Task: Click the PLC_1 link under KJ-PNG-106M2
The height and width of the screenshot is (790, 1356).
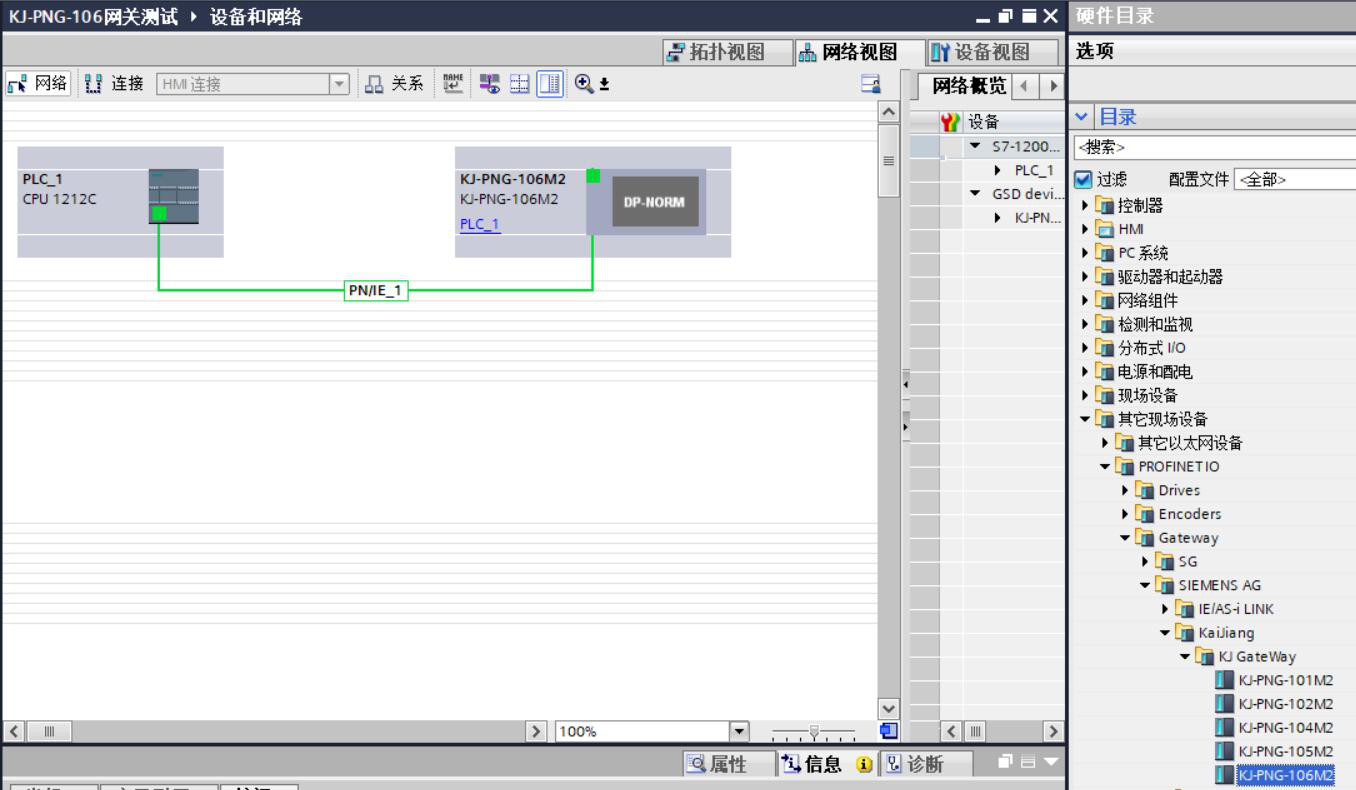Action: pyautogui.click(x=480, y=224)
